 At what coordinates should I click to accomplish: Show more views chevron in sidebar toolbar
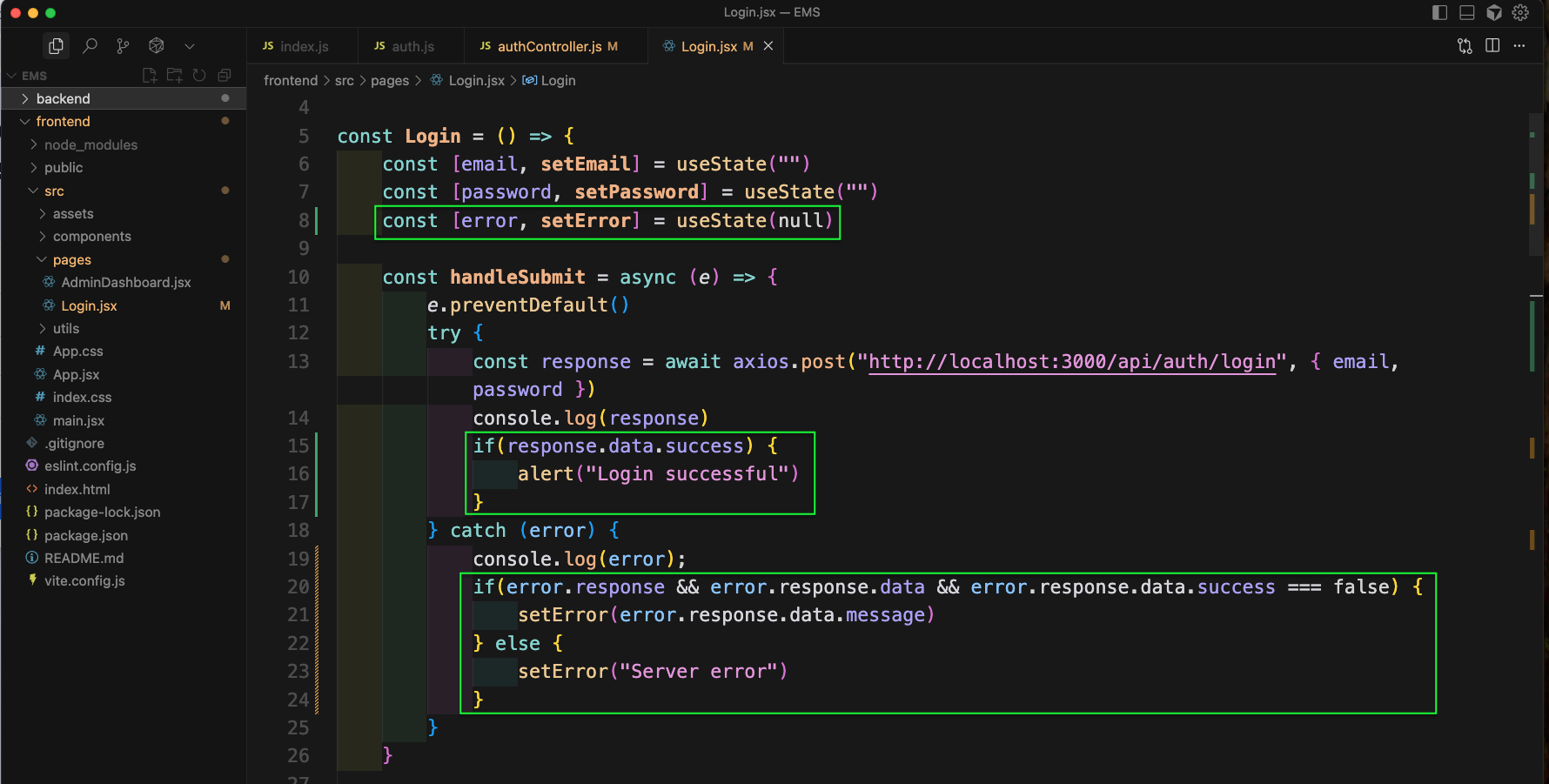click(x=190, y=46)
